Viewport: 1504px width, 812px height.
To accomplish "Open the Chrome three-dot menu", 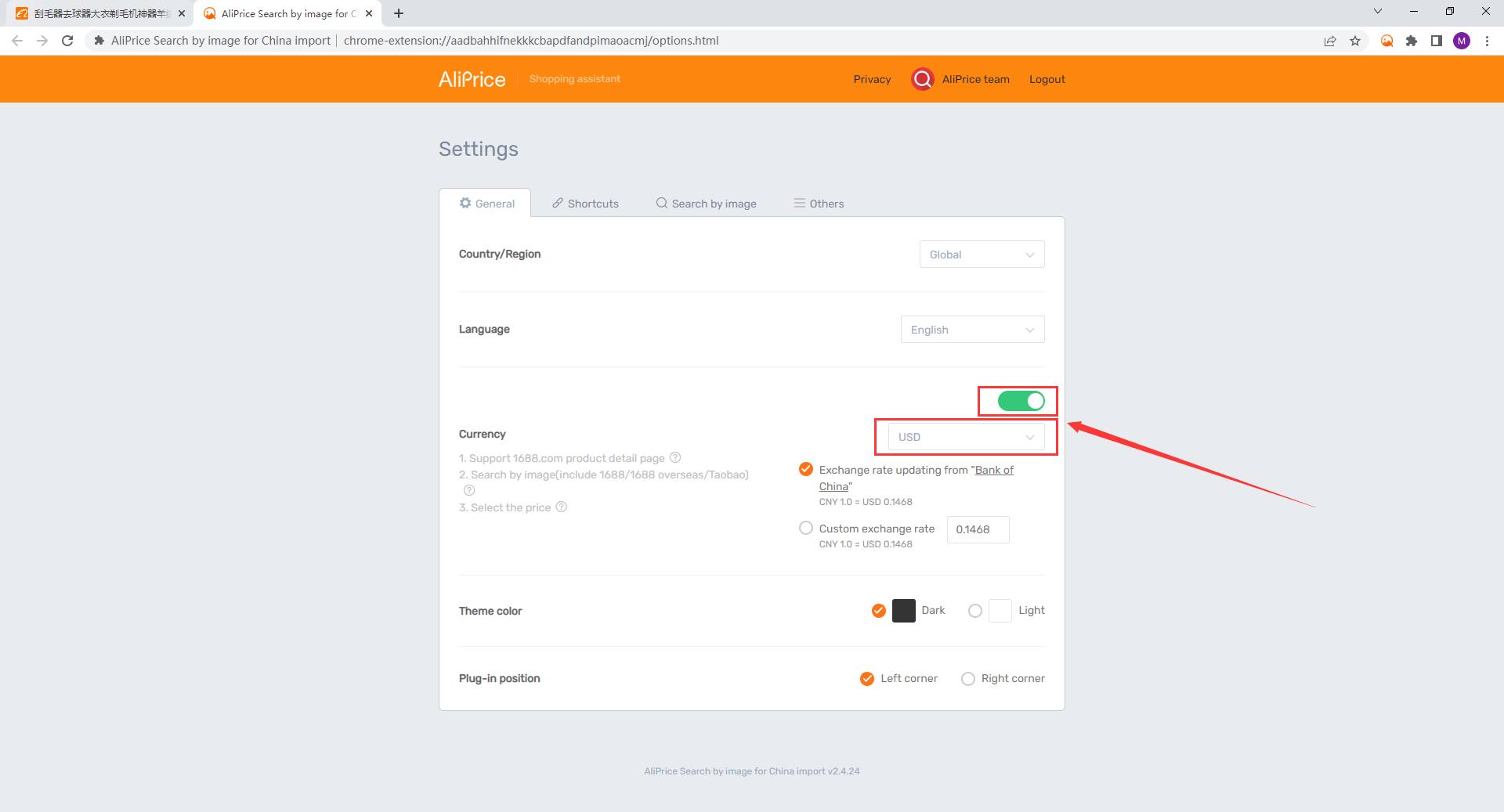I will 1487,41.
